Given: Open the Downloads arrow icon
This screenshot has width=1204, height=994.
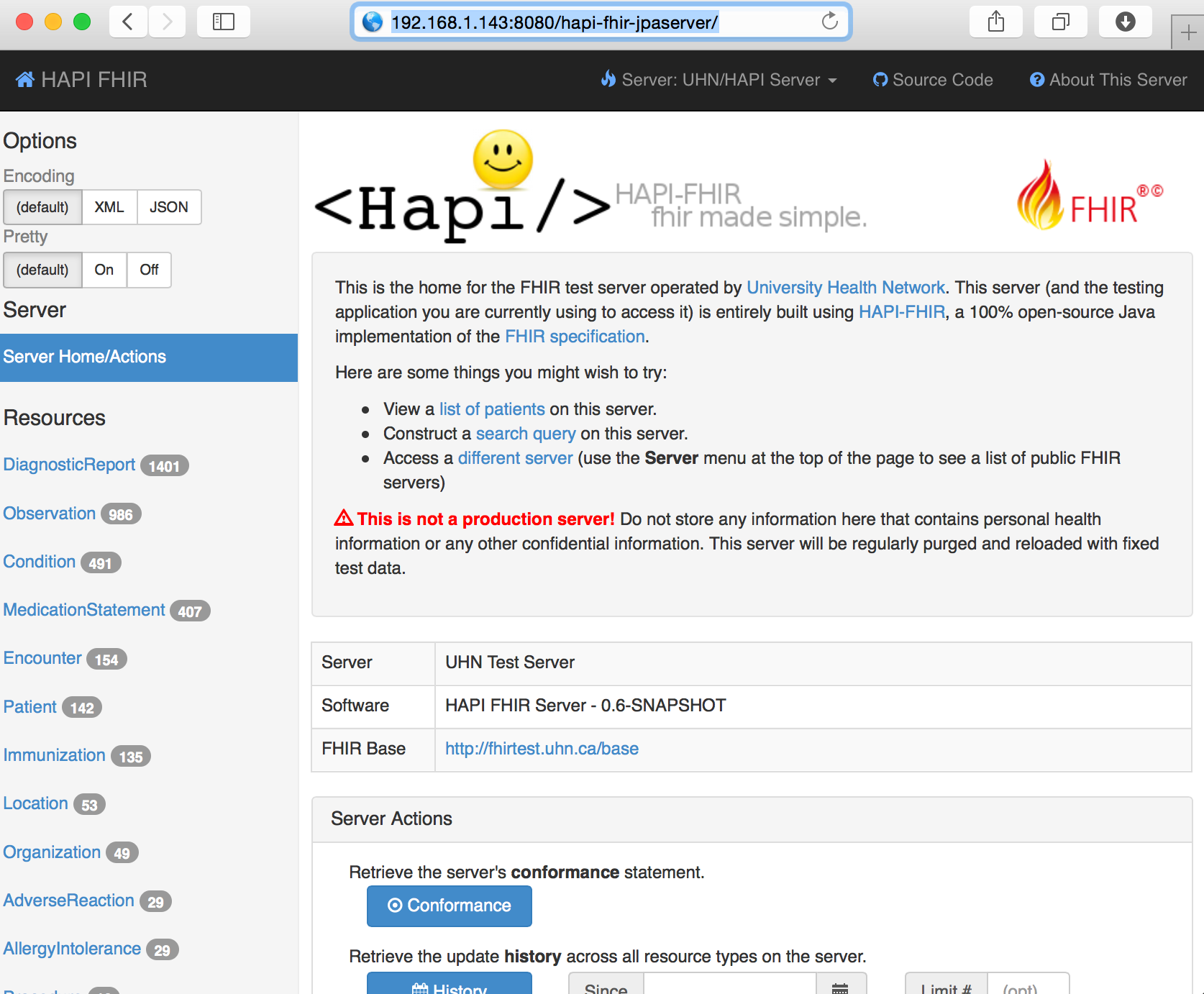Looking at the screenshot, I should [x=1126, y=22].
